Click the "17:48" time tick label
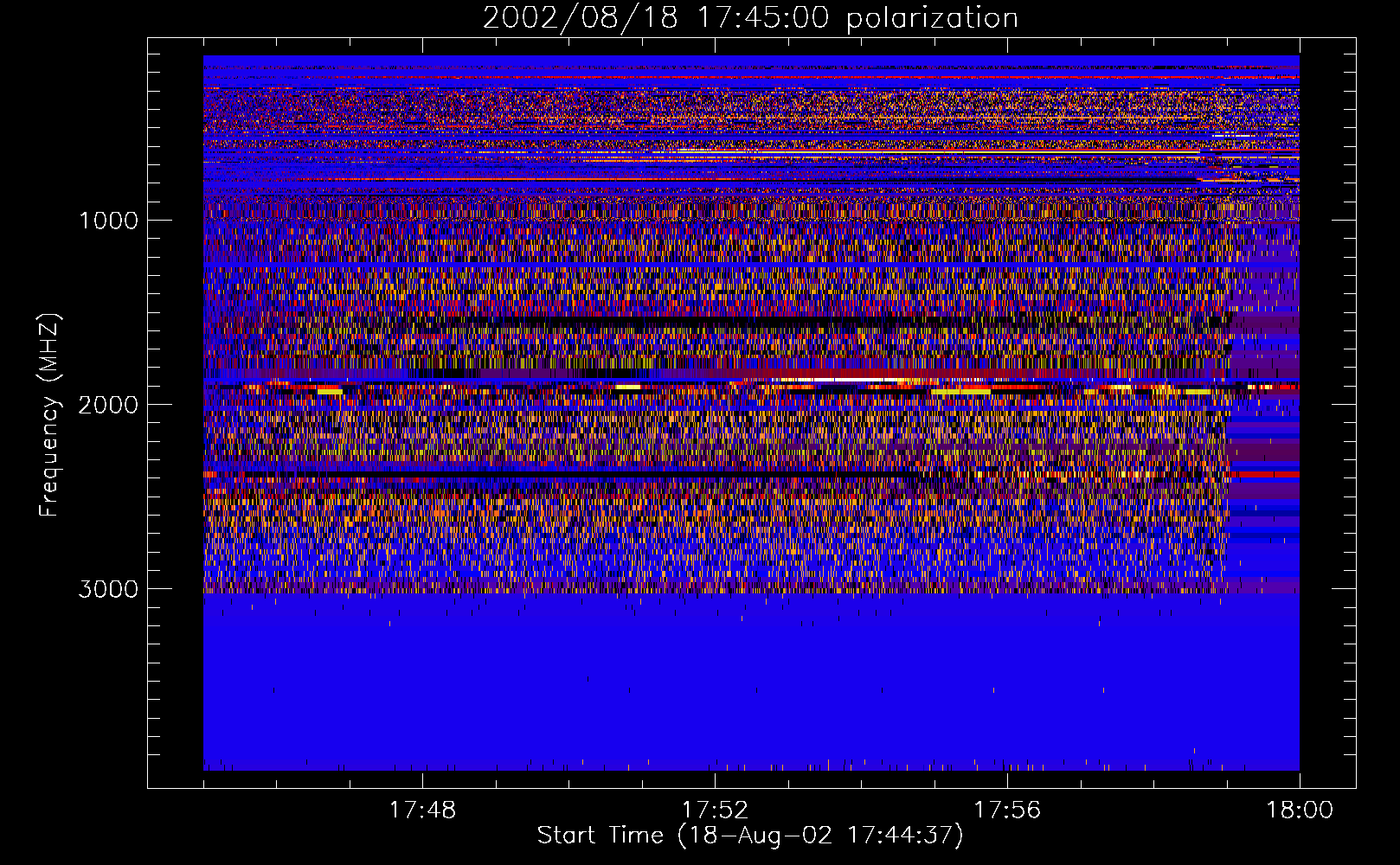The image size is (1400, 865). coord(422,811)
